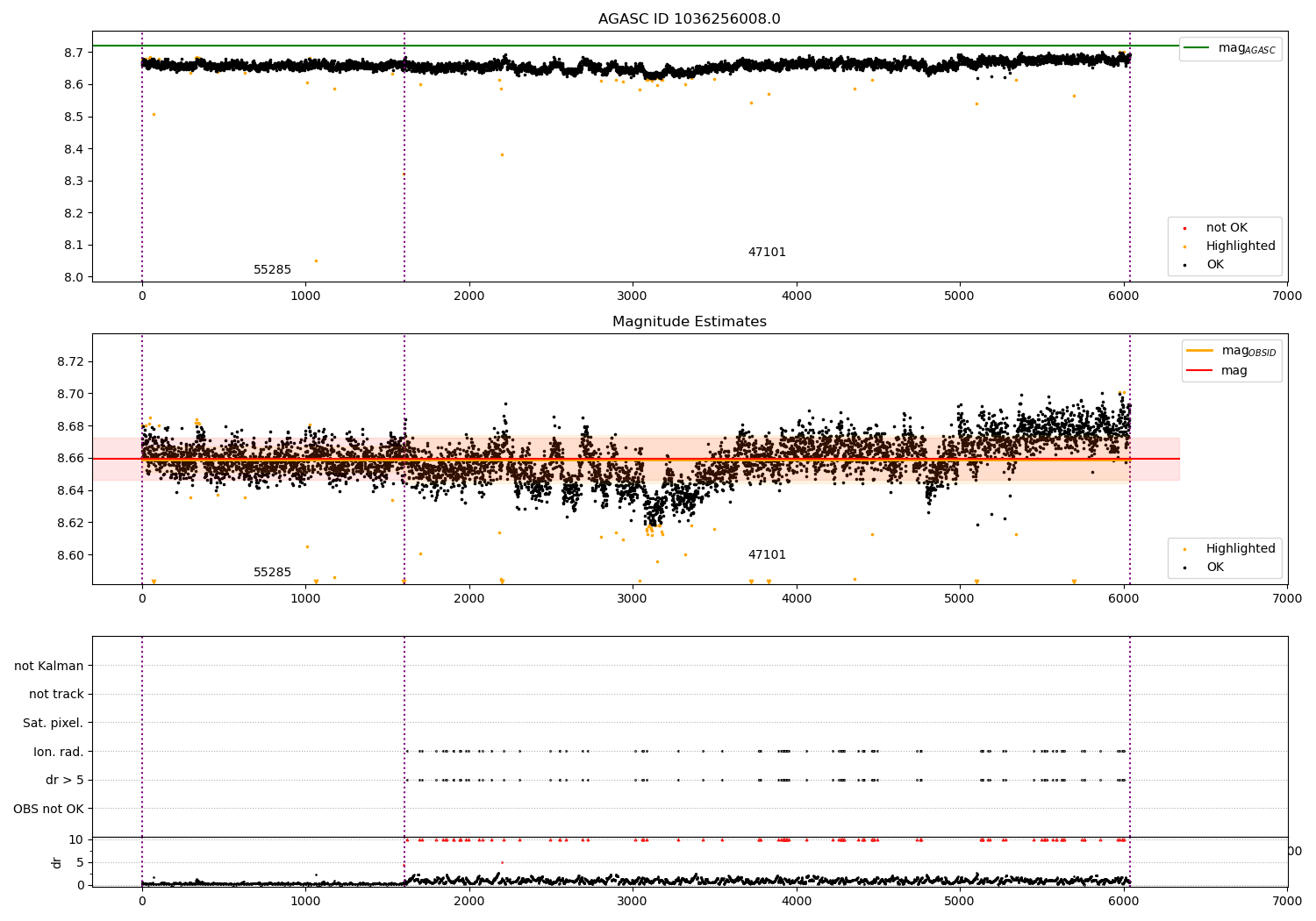Click the 'Sat. pixel.' row label
This screenshot has height=921, width=1316.
[x=54, y=724]
